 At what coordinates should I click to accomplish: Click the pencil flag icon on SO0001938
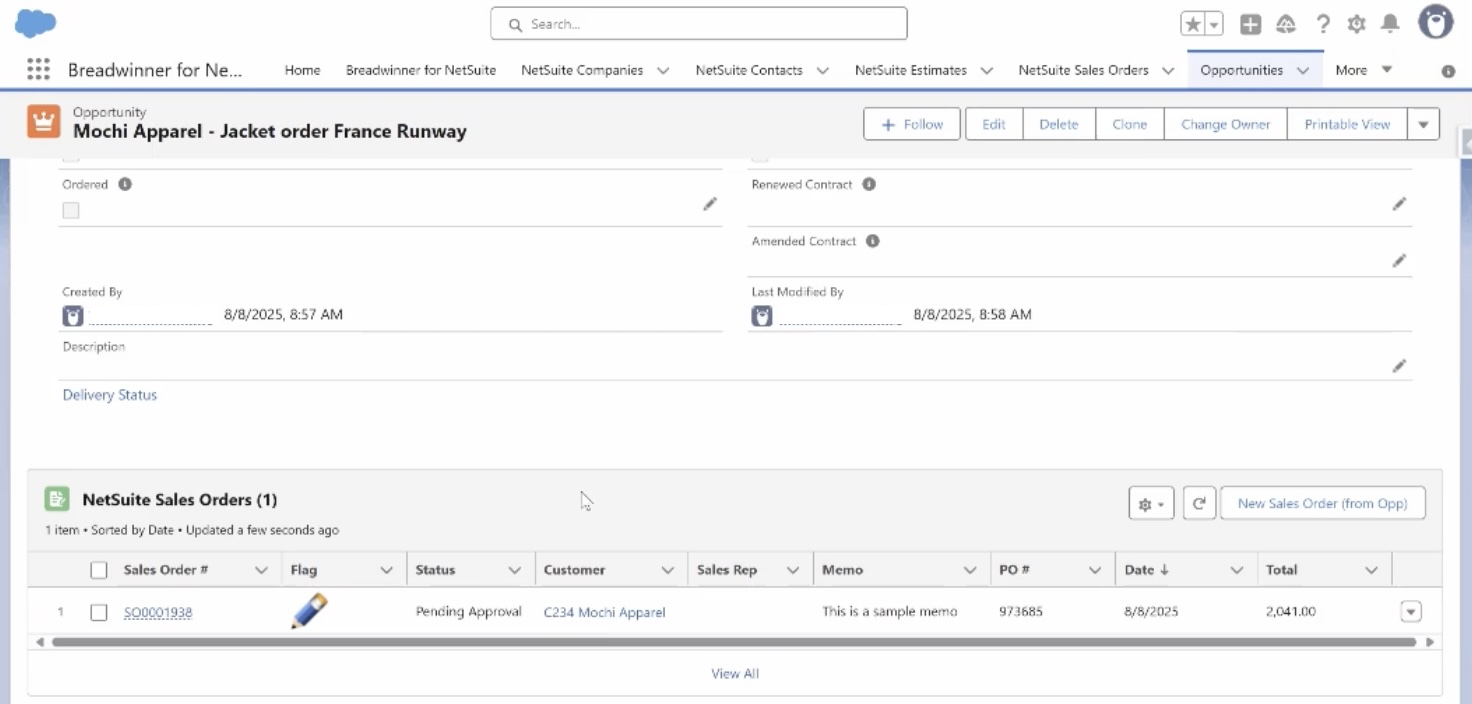pos(309,608)
